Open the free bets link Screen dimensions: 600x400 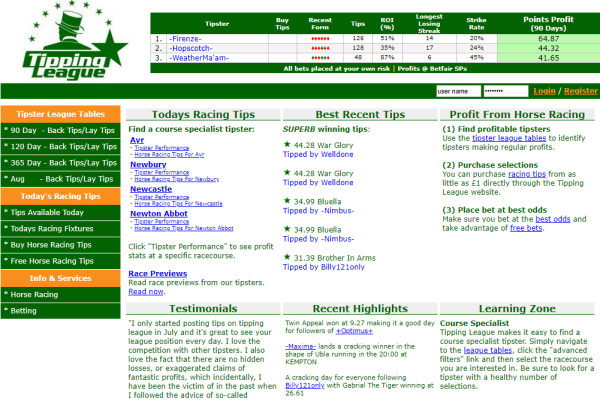point(526,228)
